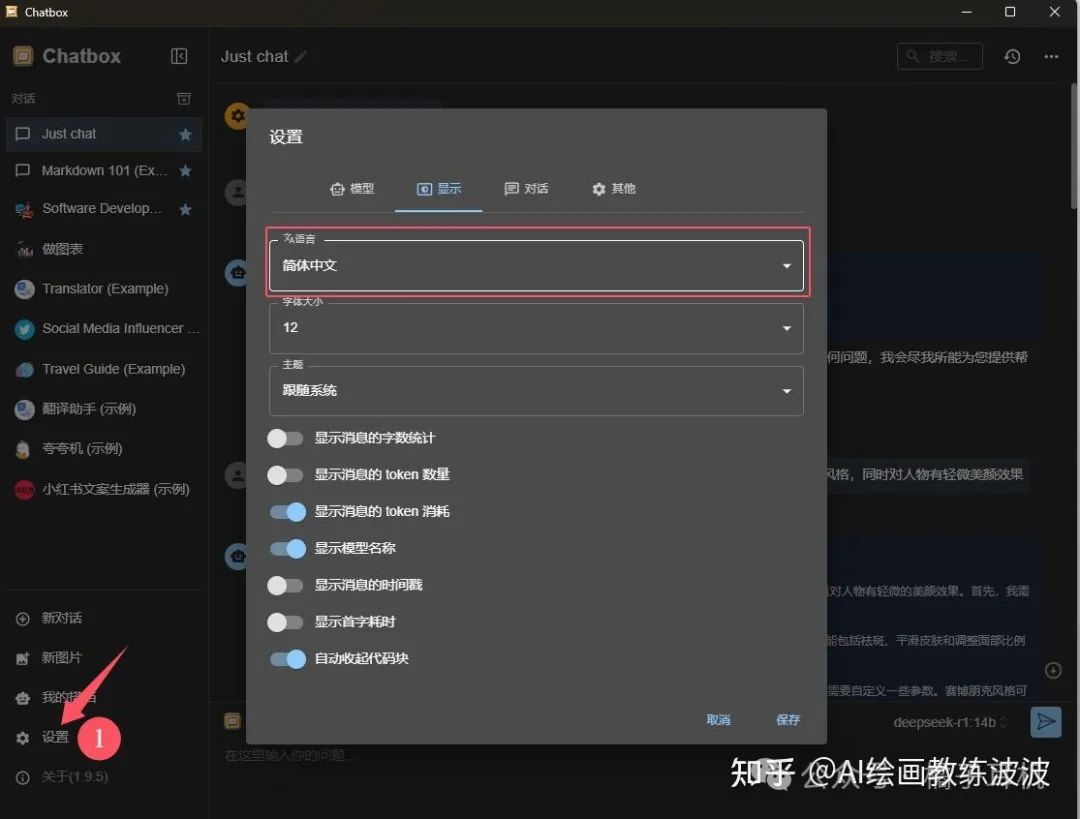This screenshot has width=1080, height=819.
Task: Click scroll-to-bottom arrow circle icon
Action: tap(1052, 670)
